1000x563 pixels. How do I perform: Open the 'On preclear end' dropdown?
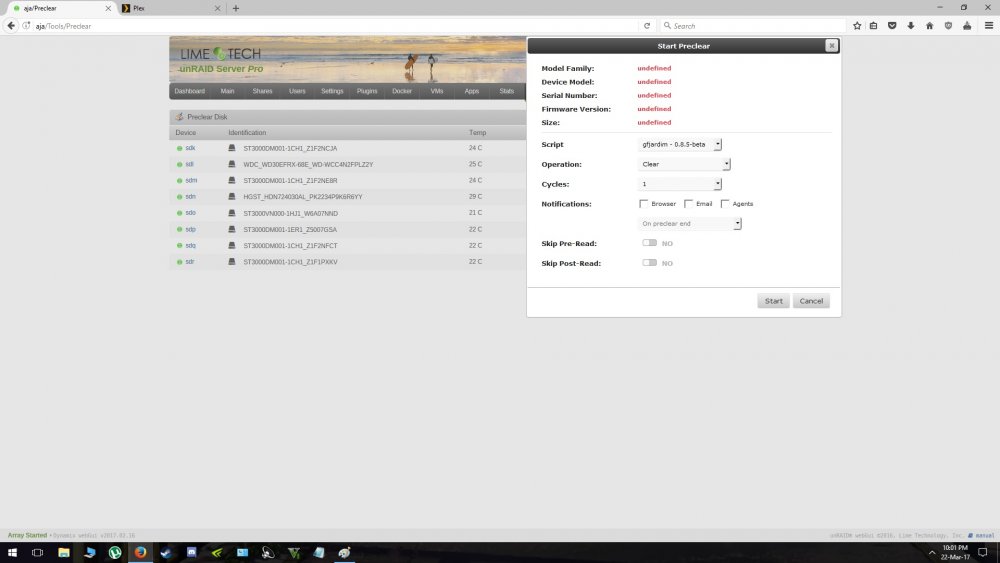689,224
